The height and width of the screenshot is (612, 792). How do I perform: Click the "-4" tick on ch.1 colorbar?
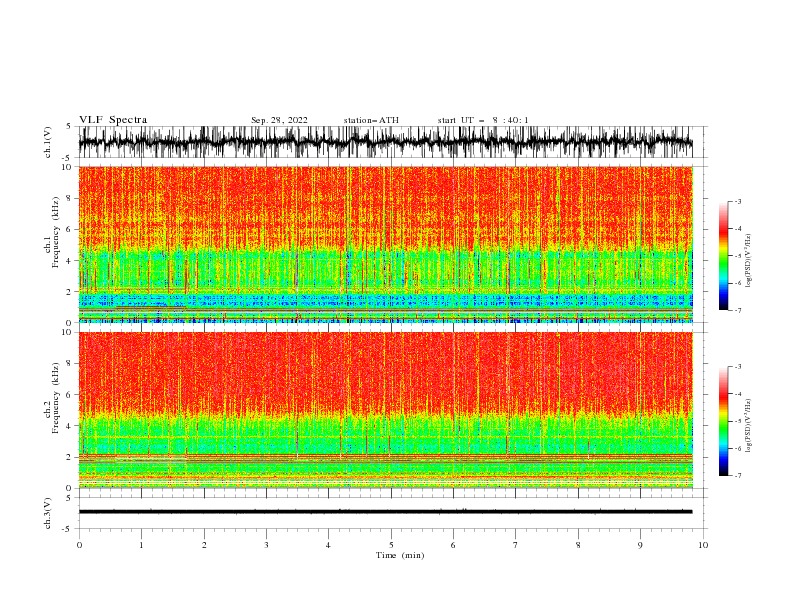point(737,229)
